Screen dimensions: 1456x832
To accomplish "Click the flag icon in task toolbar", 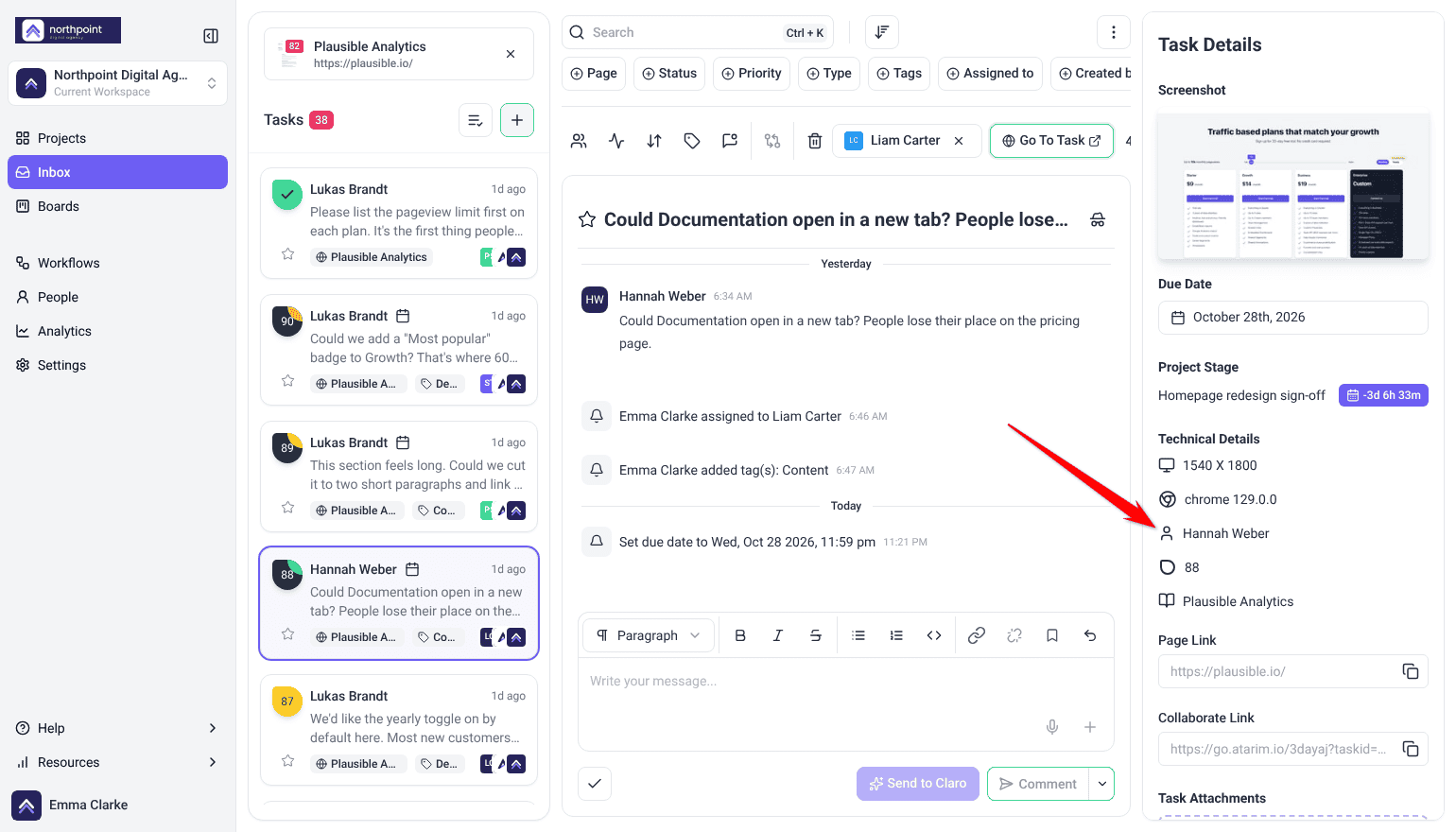I will (x=730, y=141).
